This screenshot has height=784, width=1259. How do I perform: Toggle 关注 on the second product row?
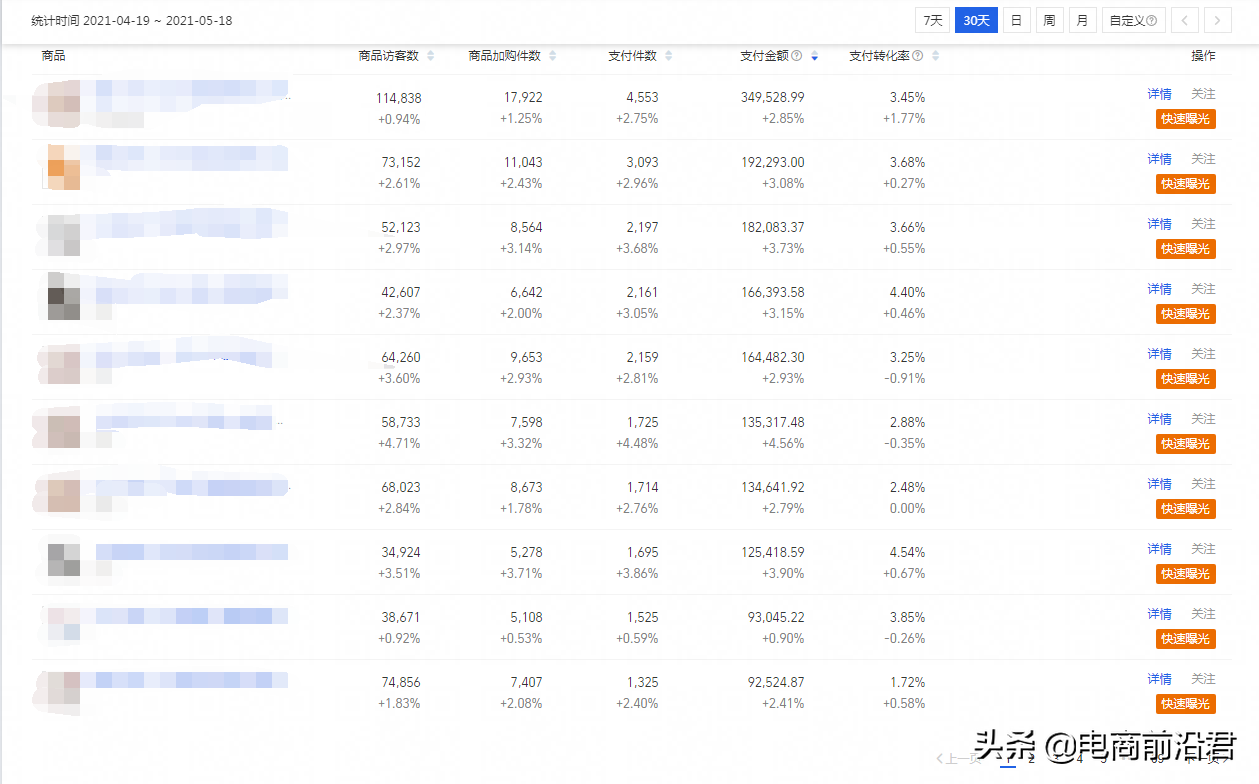point(1202,158)
